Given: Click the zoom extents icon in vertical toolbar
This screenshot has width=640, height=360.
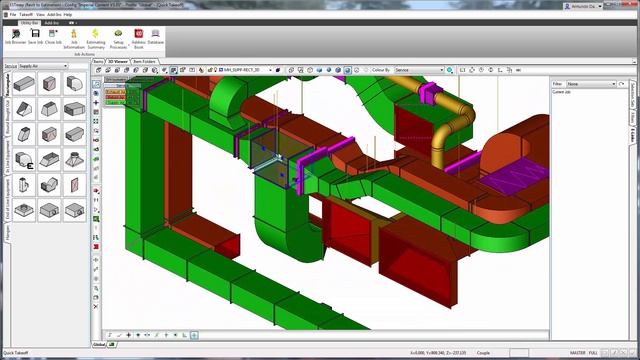Looking at the screenshot, I should 96,121.
